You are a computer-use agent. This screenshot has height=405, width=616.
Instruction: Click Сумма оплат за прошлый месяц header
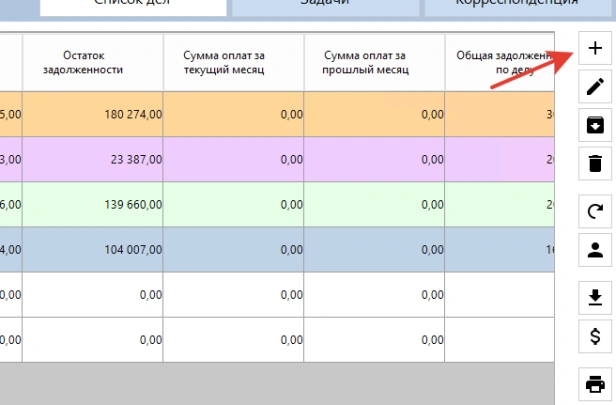(x=375, y=62)
